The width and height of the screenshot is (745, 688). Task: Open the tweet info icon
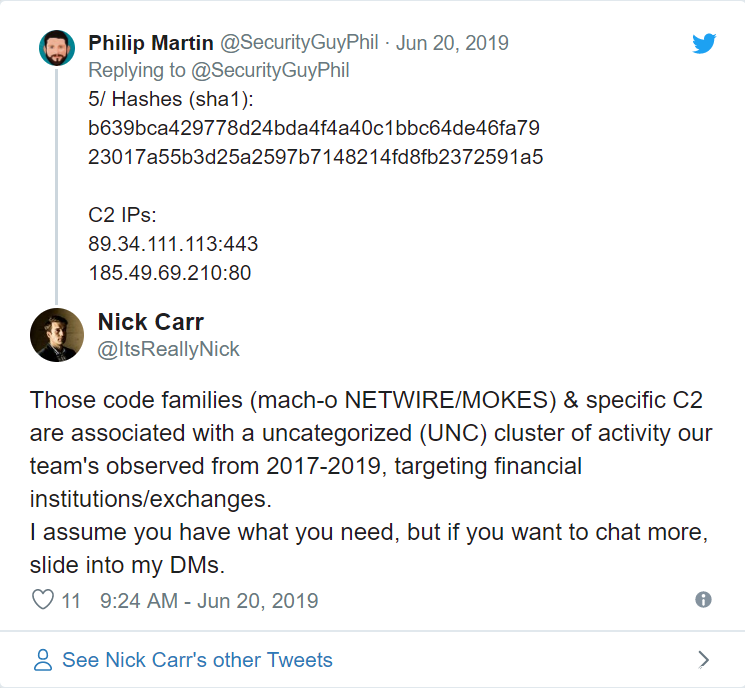703,600
